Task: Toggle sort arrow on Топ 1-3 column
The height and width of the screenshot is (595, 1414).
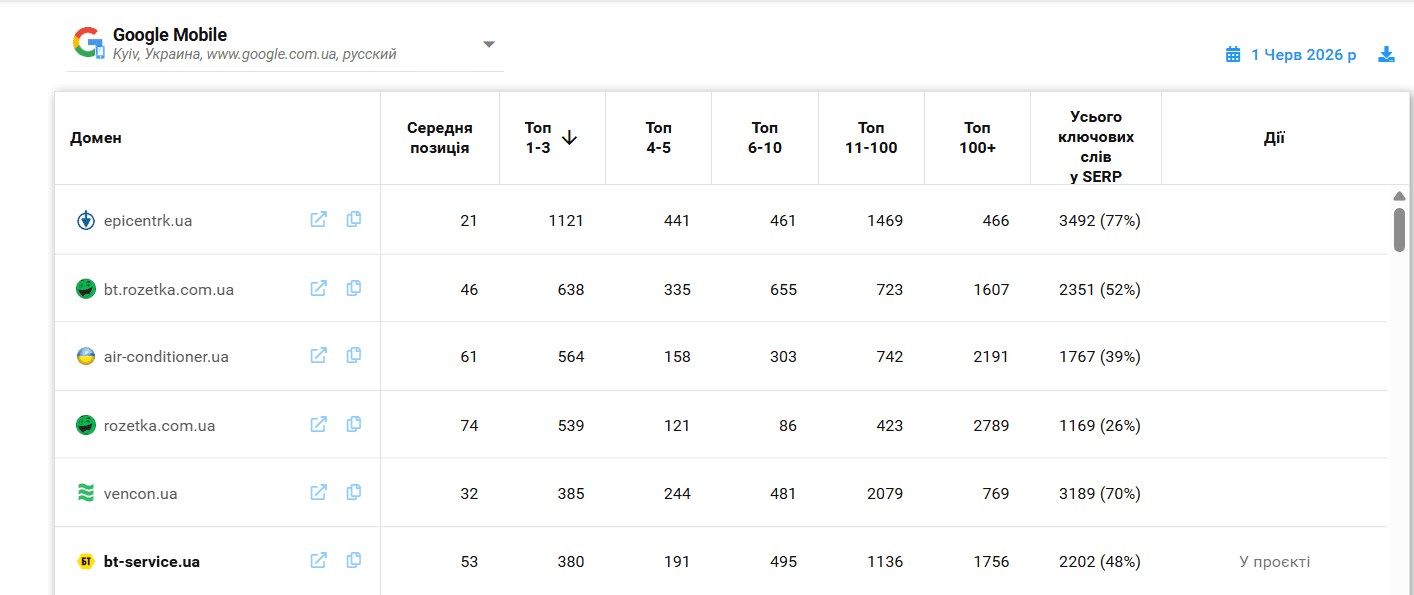Action: (x=570, y=137)
